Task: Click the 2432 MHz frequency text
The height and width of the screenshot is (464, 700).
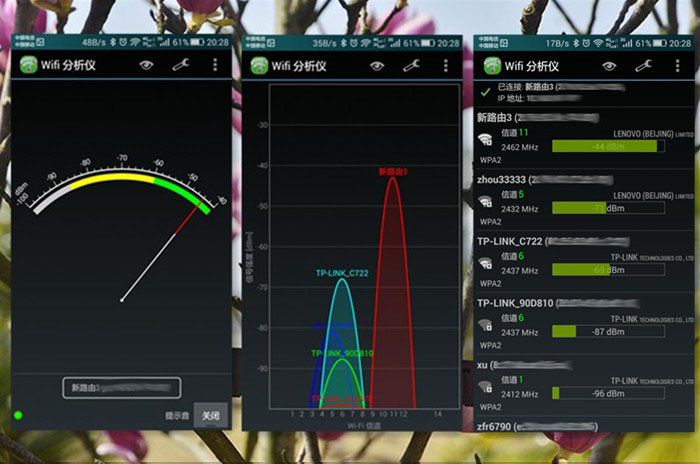Action: click(520, 209)
